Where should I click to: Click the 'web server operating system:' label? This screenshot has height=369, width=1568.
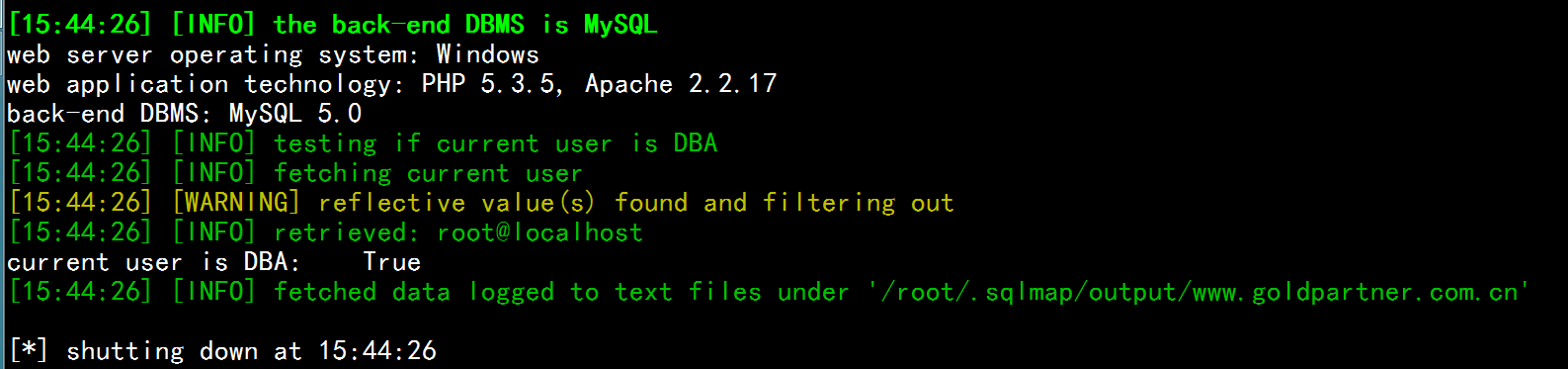213,54
